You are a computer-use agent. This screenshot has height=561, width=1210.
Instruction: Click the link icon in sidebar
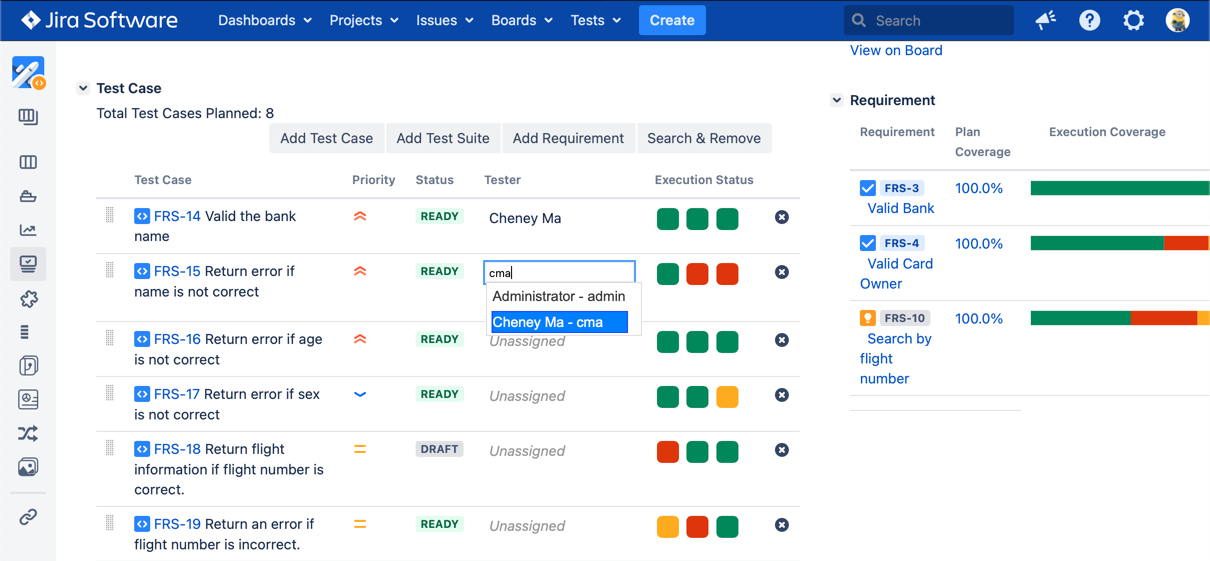pos(28,517)
